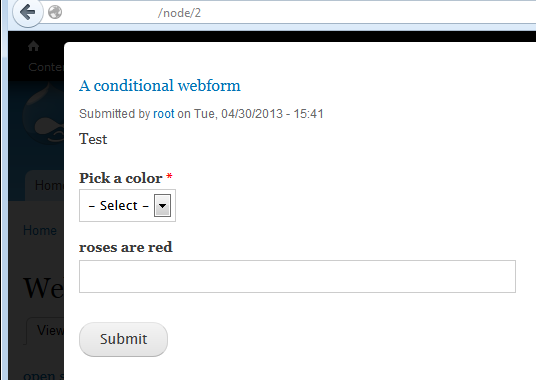Screen dimensions: 536x380
Task: Open the A conditional webform title link
Action: pyautogui.click(x=160, y=86)
